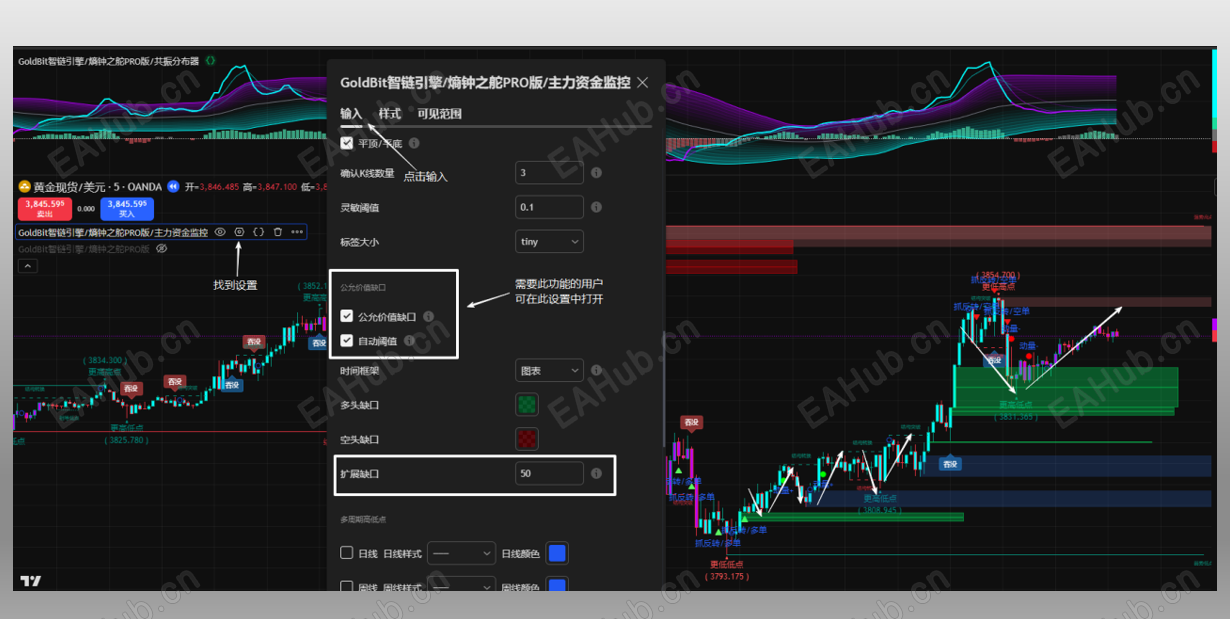The image size is (1230, 619).
Task: Click the red 卖出 sell button
Action: click(45, 208)
